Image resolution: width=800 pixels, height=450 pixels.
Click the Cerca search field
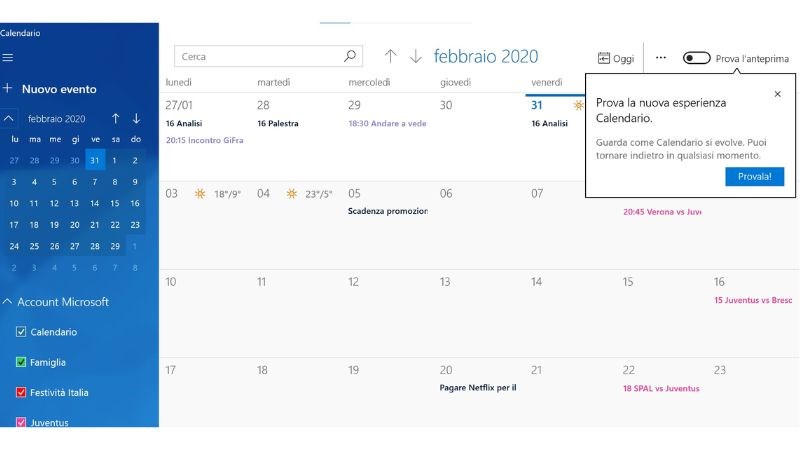(x=258, y=57)
